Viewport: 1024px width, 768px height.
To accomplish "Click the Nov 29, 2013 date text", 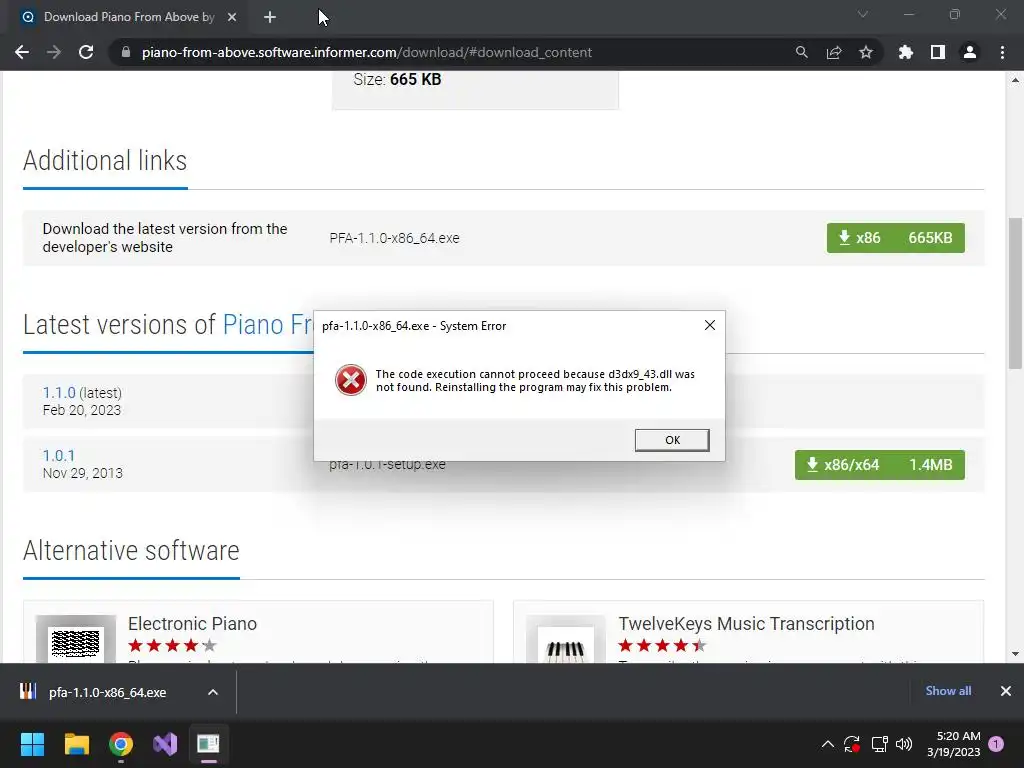I will pyautogui.click(x=82, y=473).
